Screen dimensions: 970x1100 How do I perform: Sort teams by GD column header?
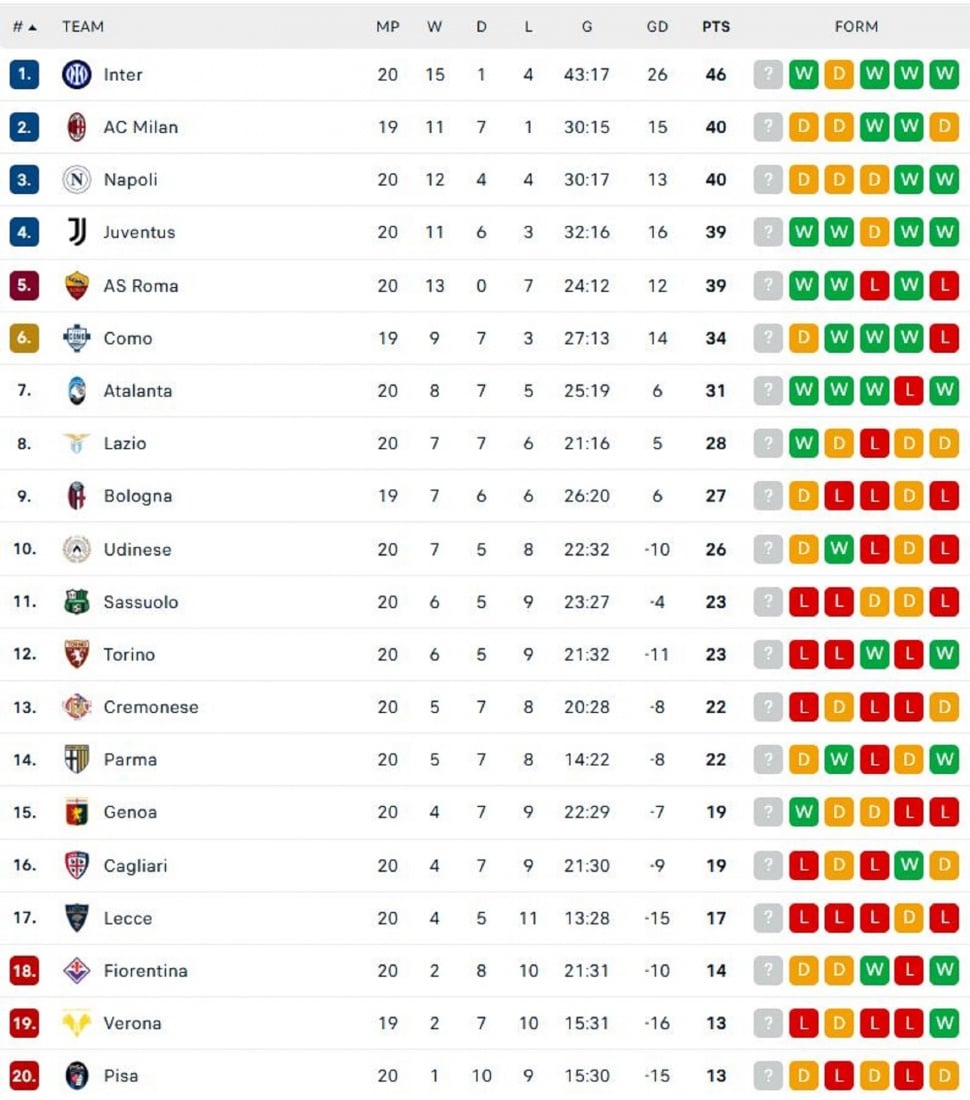pyautogui.click(x=658, y=27)
